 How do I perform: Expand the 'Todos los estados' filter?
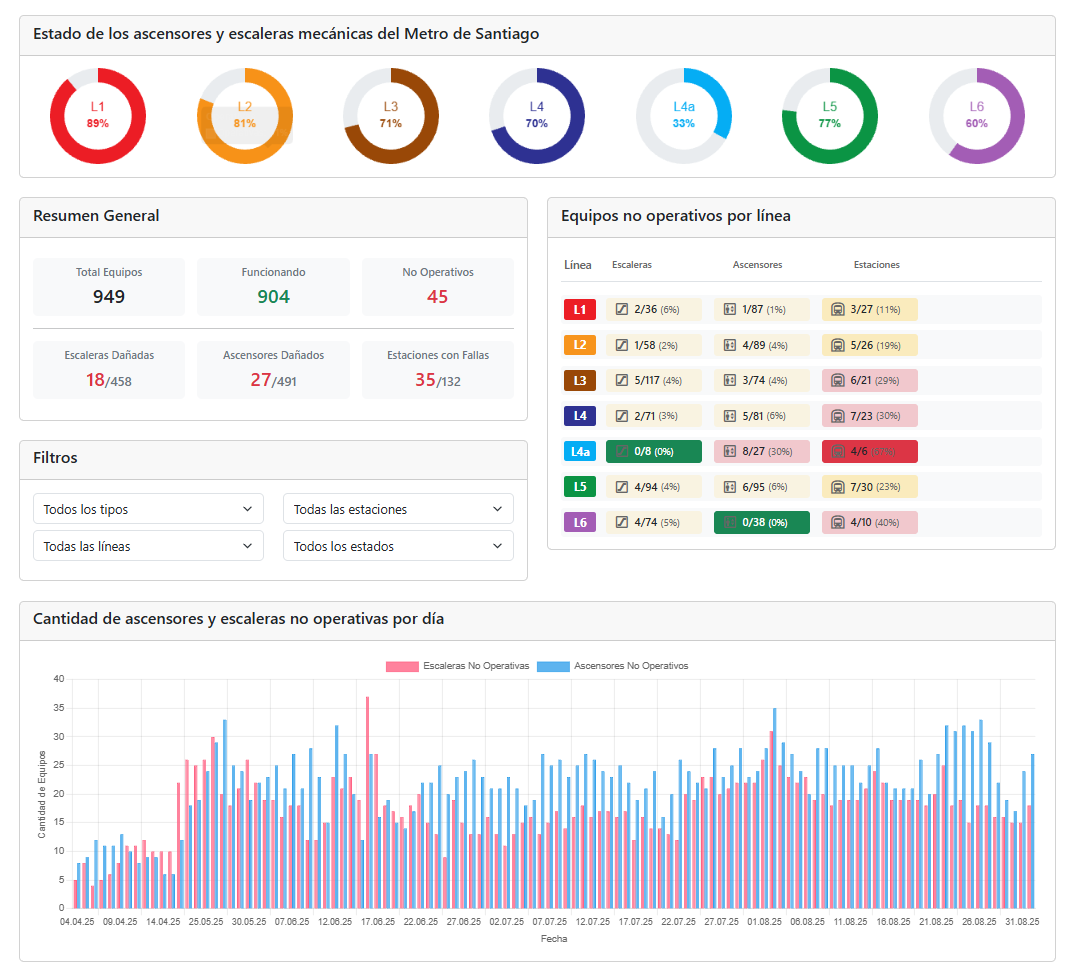tap(399, 546)
